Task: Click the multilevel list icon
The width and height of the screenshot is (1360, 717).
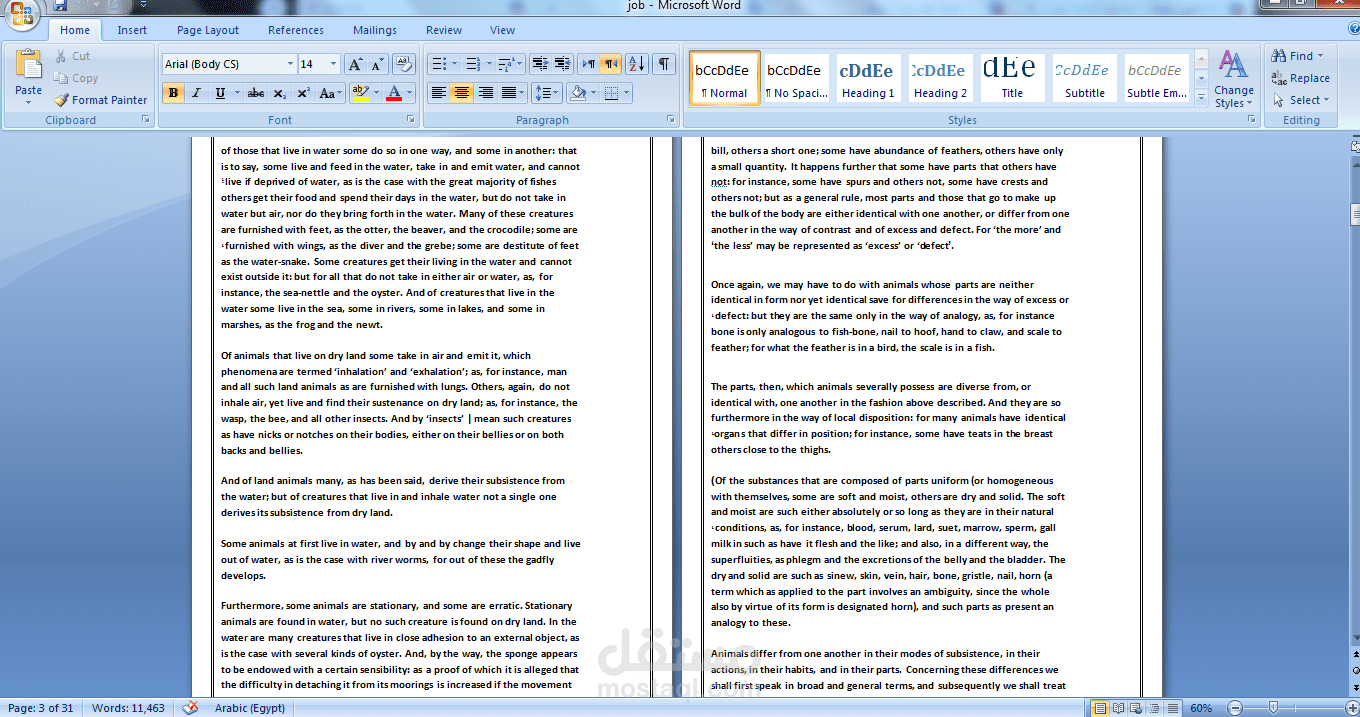Action: coord(505,64)
